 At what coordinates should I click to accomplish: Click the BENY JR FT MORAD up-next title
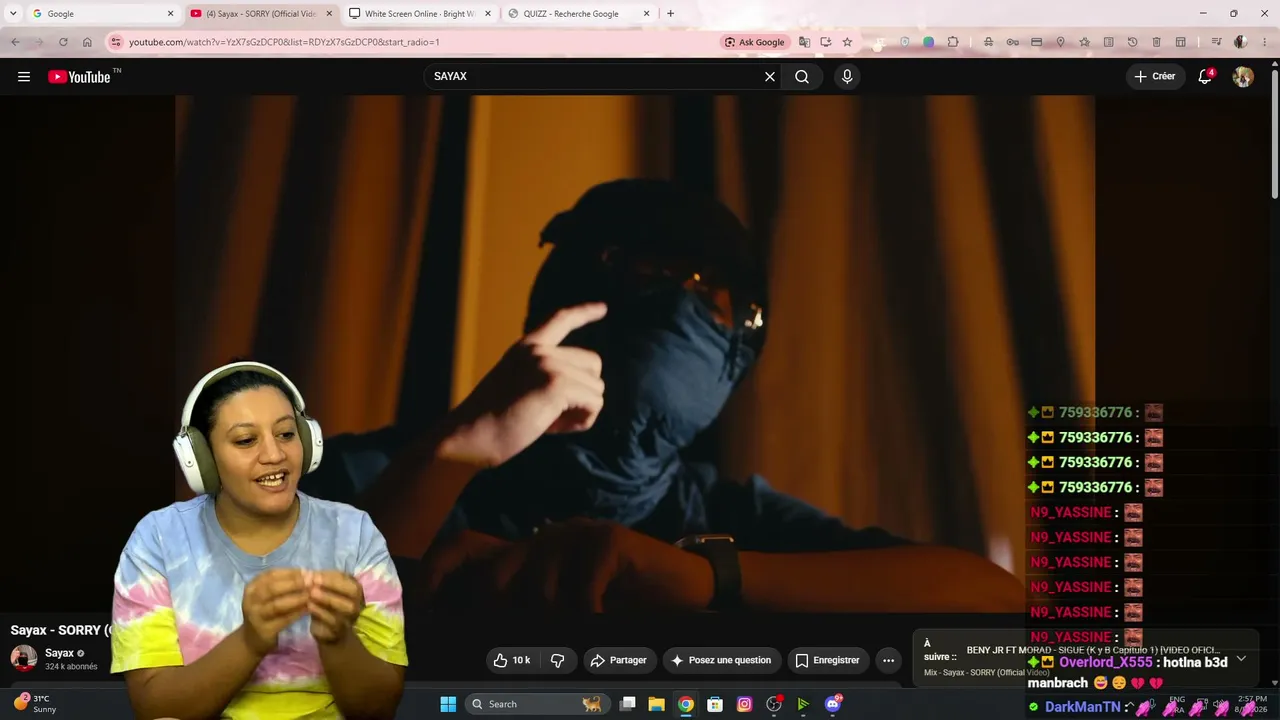click(1093, 651)
